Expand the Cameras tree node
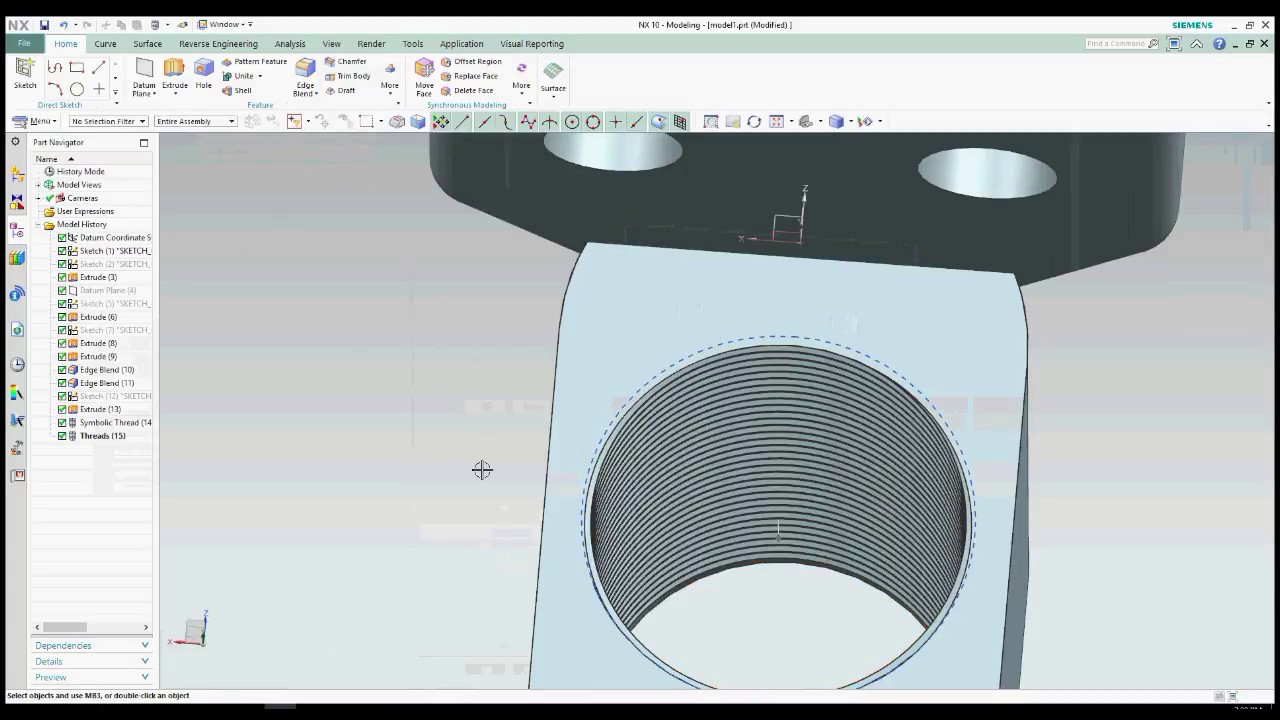The width and height of the screenshot is (1280, 720). [x=38, y=198]
